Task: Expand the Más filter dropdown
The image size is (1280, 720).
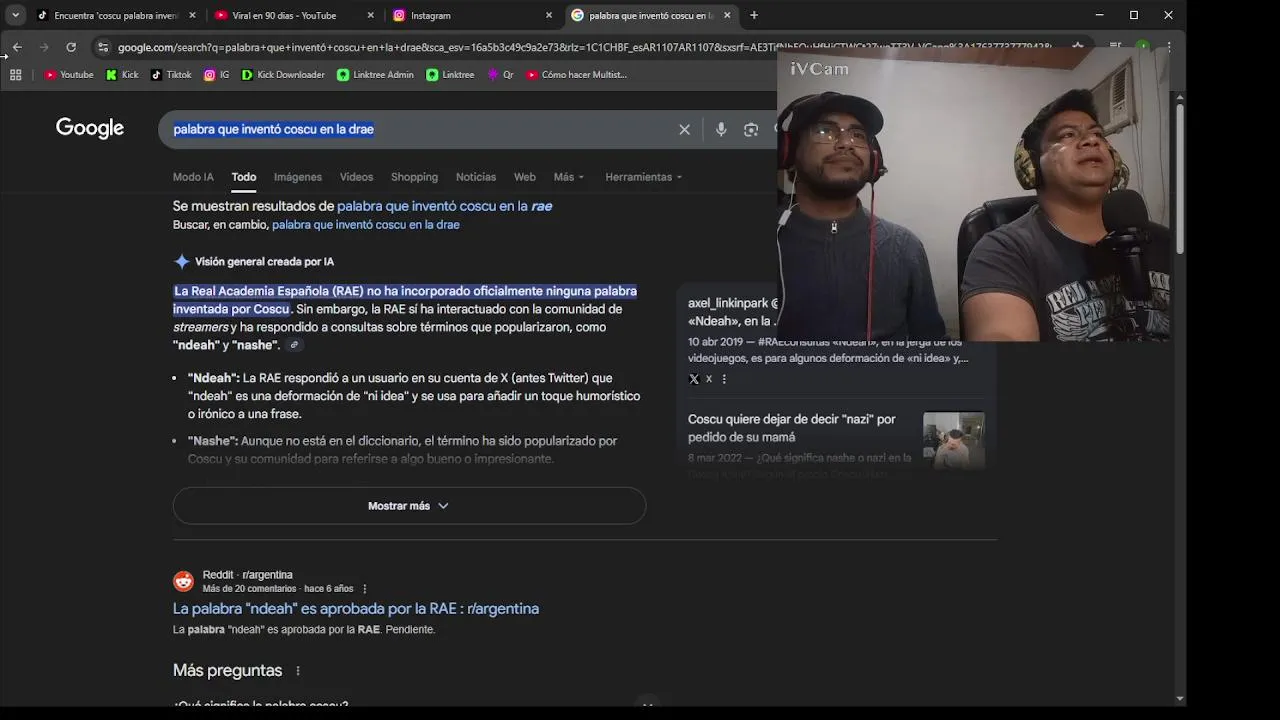Action: click(569, 177)
